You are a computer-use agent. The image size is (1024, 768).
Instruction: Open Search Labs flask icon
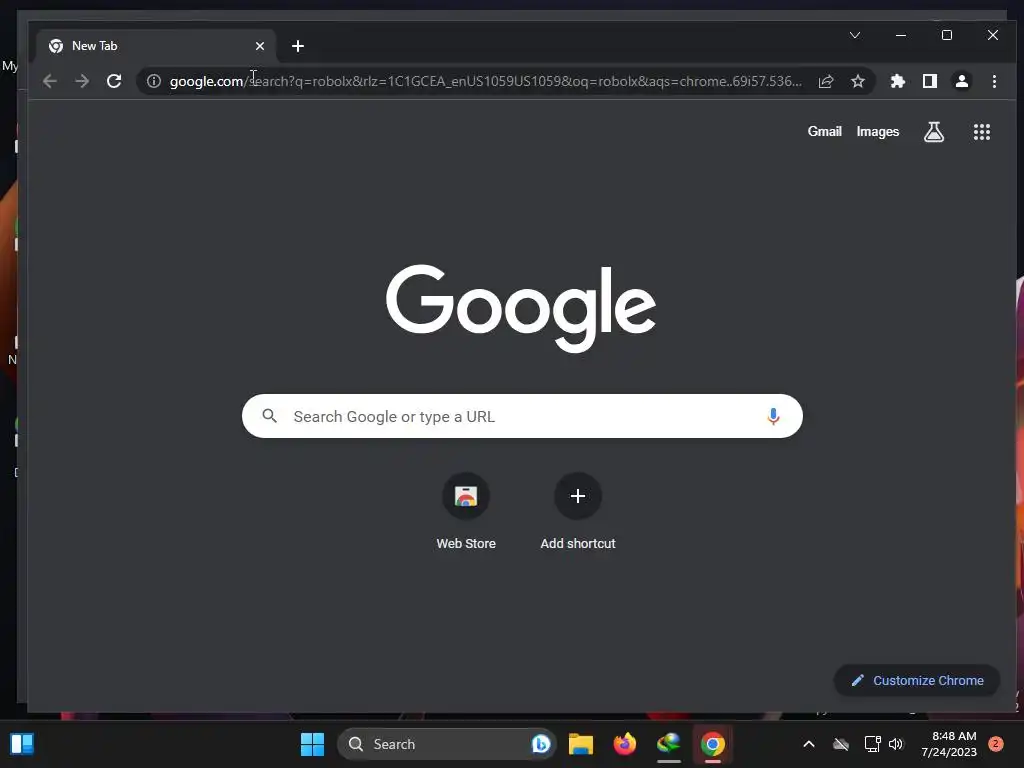coord(934,132)
